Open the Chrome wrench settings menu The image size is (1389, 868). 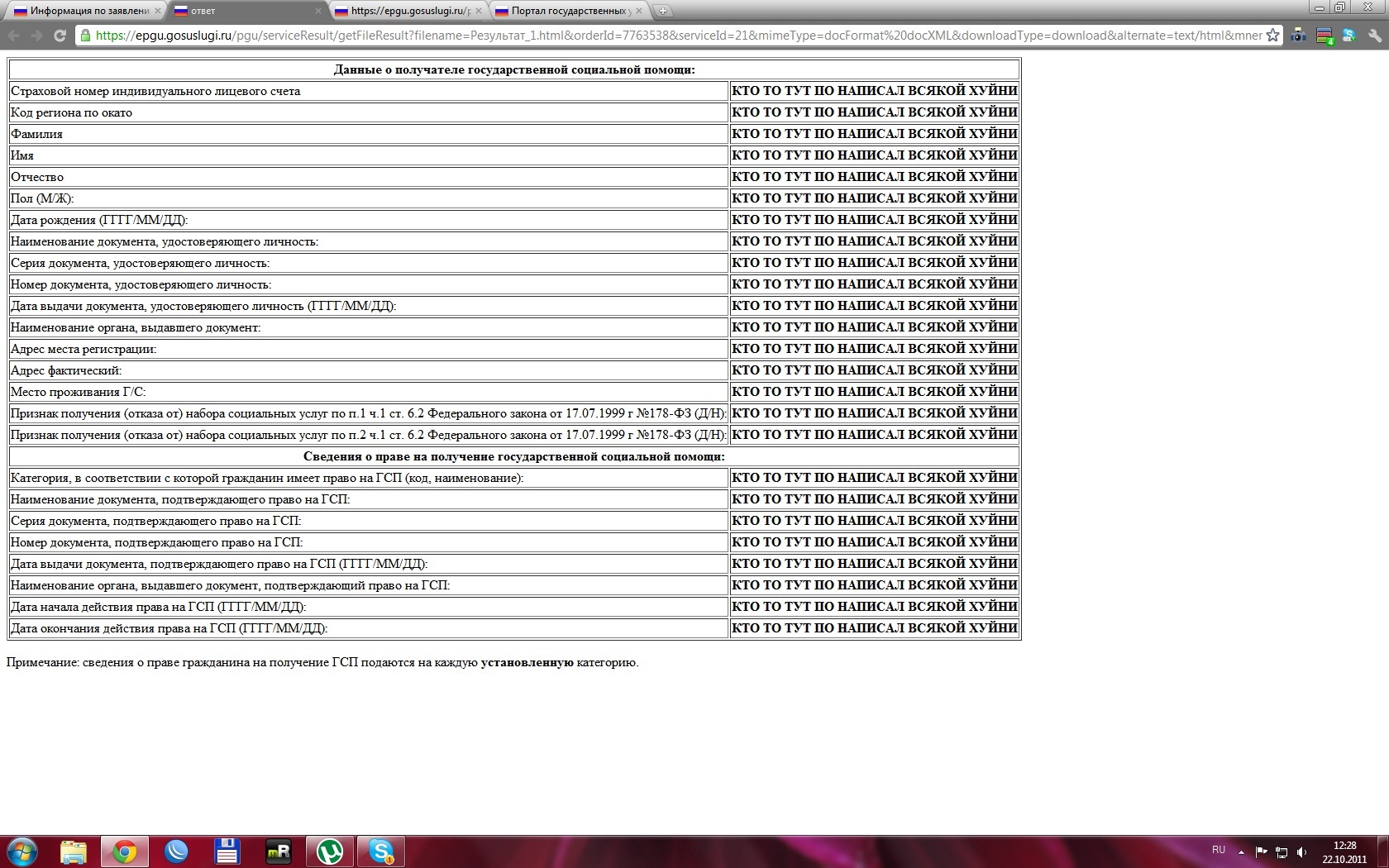tap(1374, 36)
